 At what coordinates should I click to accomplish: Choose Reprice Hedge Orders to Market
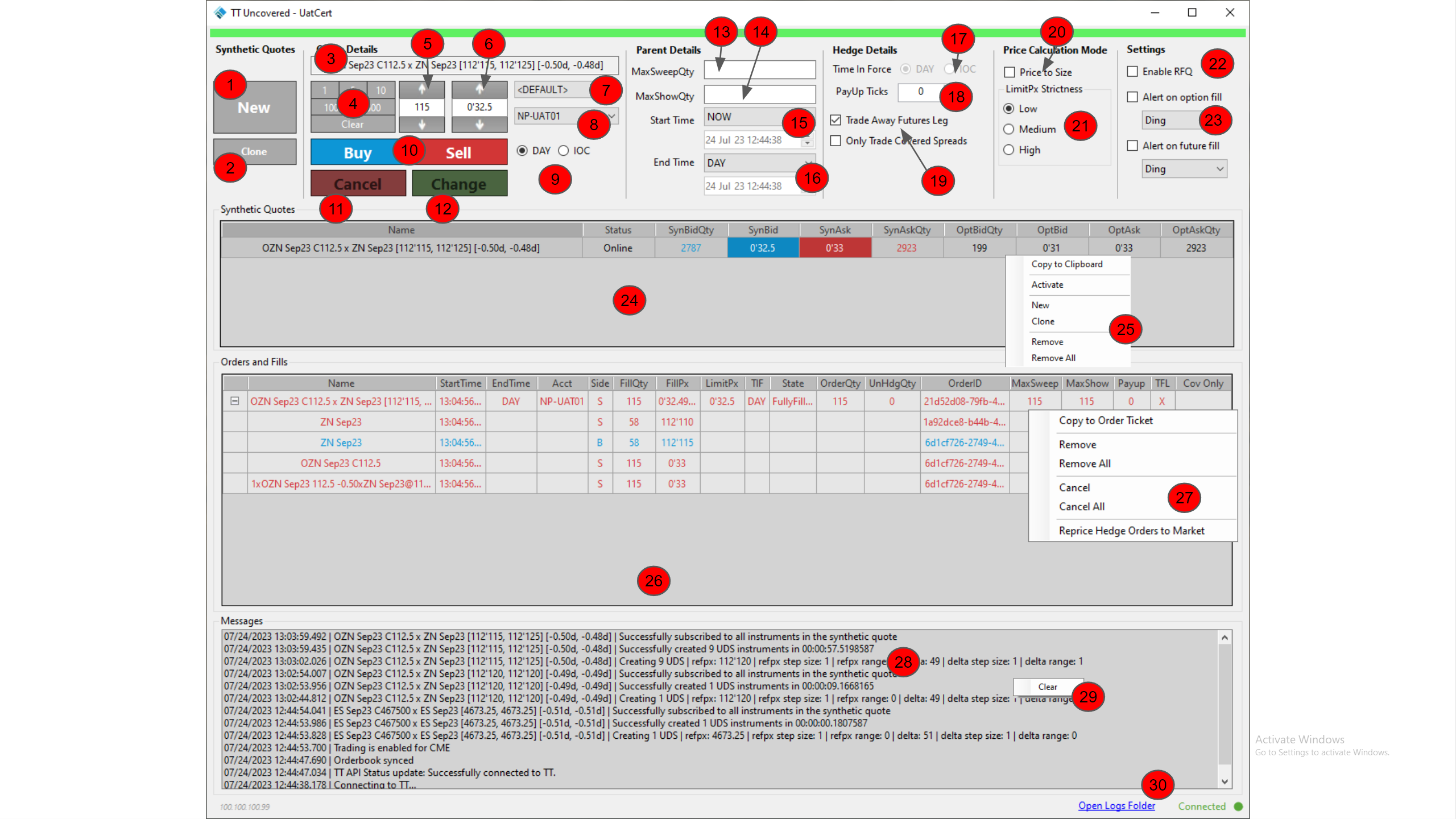[x=1131, y=531]
